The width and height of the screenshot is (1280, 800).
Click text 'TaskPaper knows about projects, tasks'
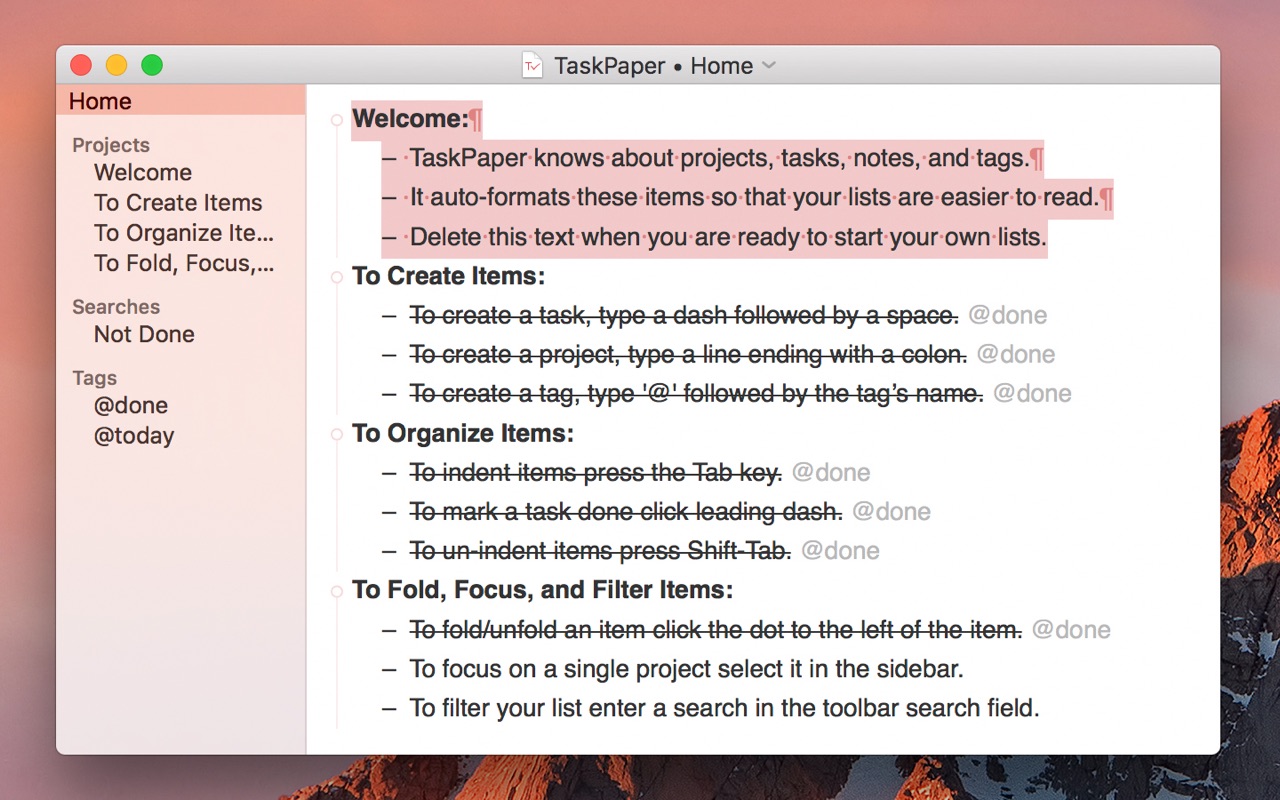click(719, 158)
